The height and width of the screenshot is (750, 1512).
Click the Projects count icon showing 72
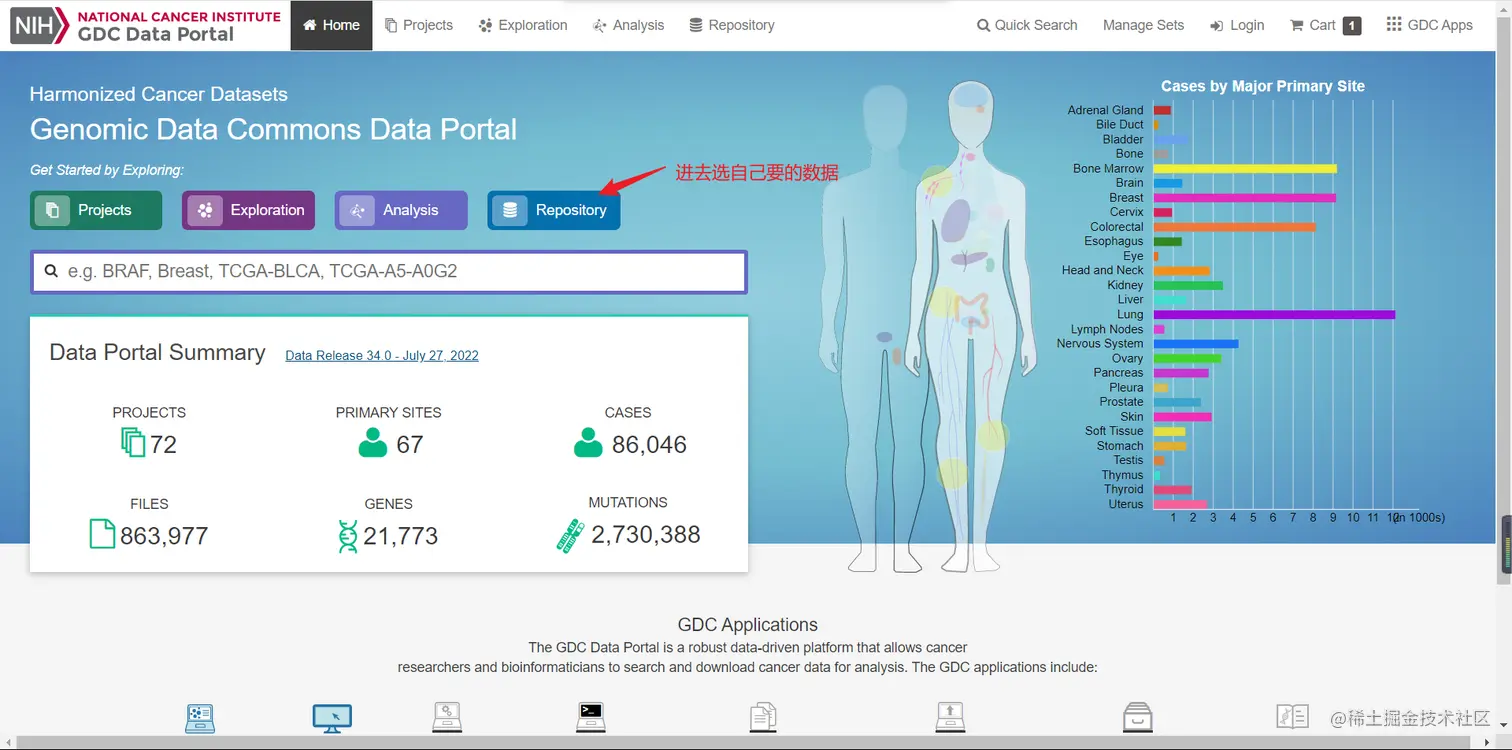click(133, 443)
